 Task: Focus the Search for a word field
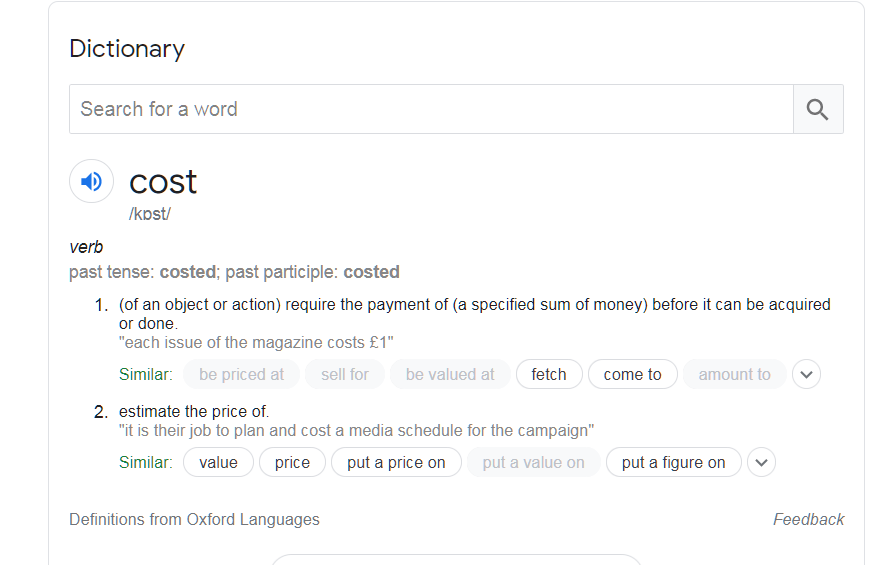pyautogui.click(x=431, y=109)
